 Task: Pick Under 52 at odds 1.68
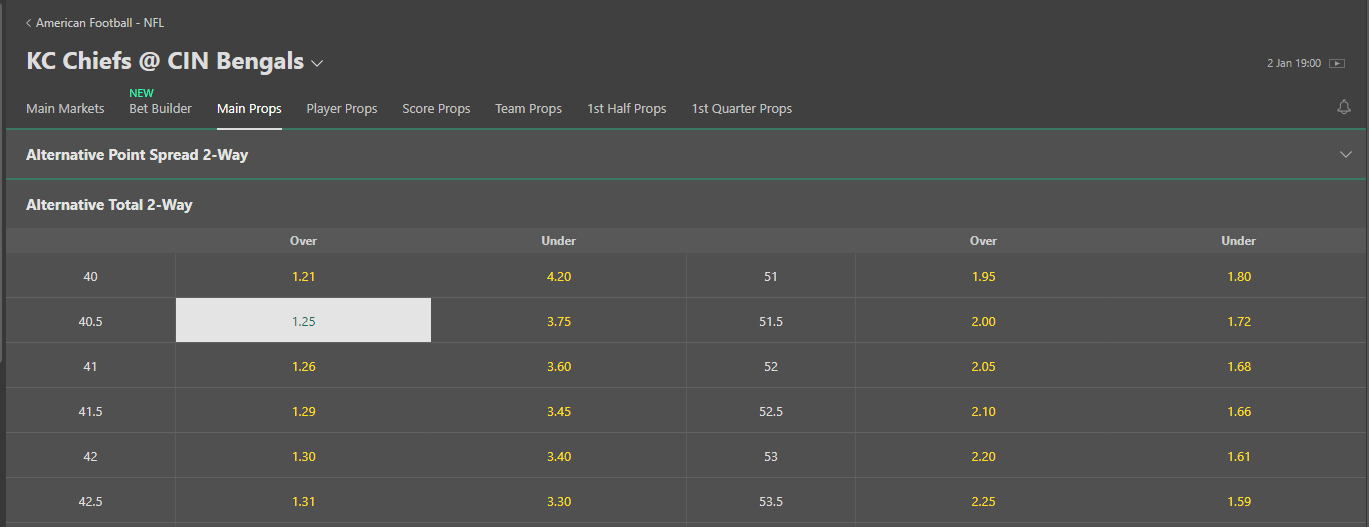1238,366
